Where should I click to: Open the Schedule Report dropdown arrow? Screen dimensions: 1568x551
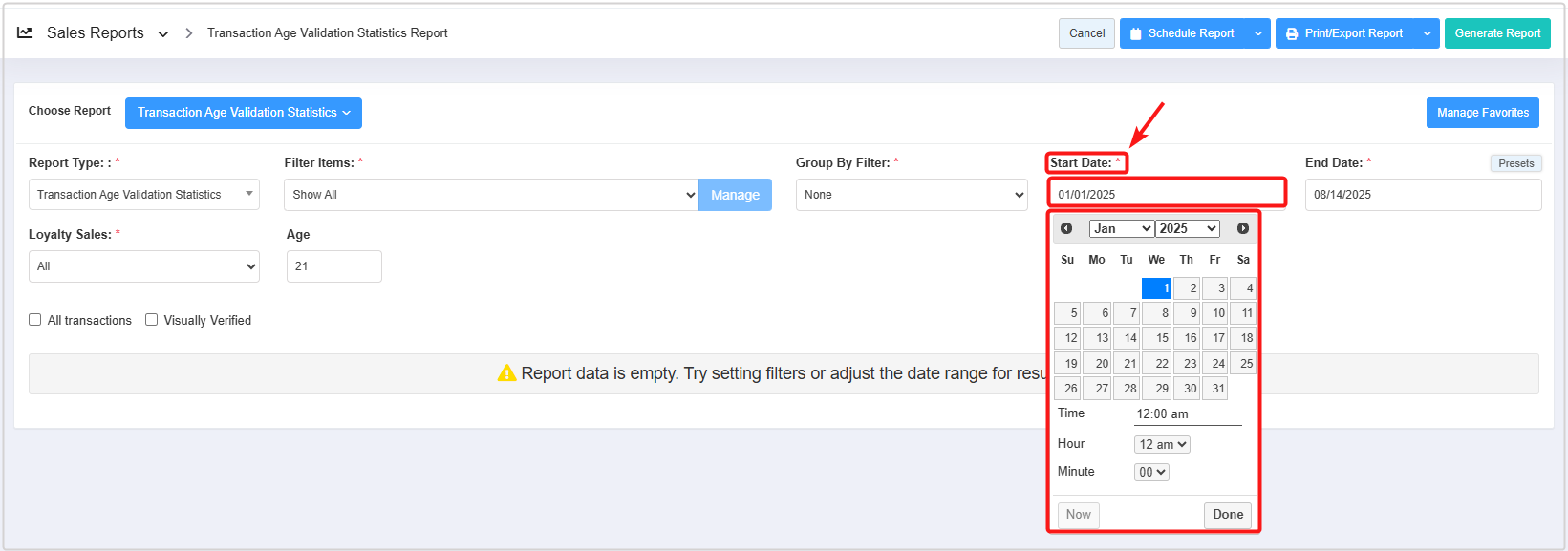1258,33
